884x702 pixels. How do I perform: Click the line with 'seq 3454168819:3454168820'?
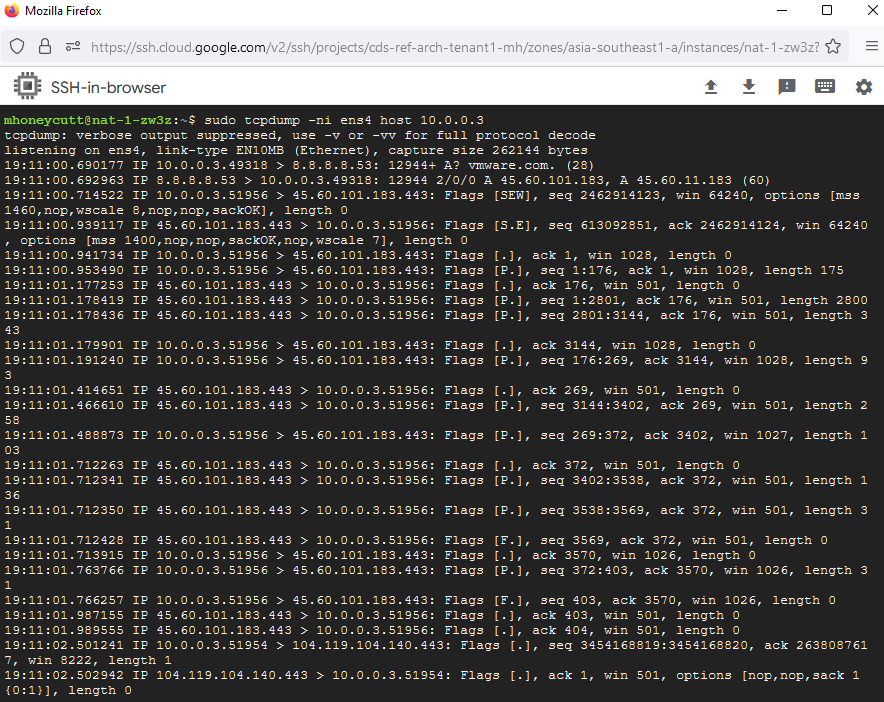coord(436,652)
